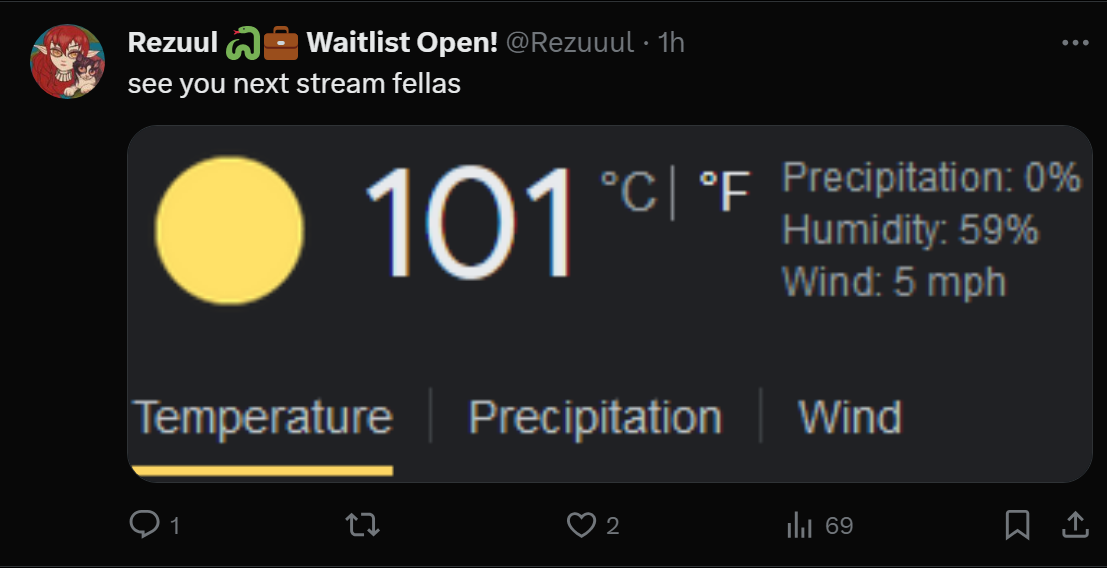This screenshot has width=1107, height=568.
Task: Open the reply comment icon
Action: [144, 525]
